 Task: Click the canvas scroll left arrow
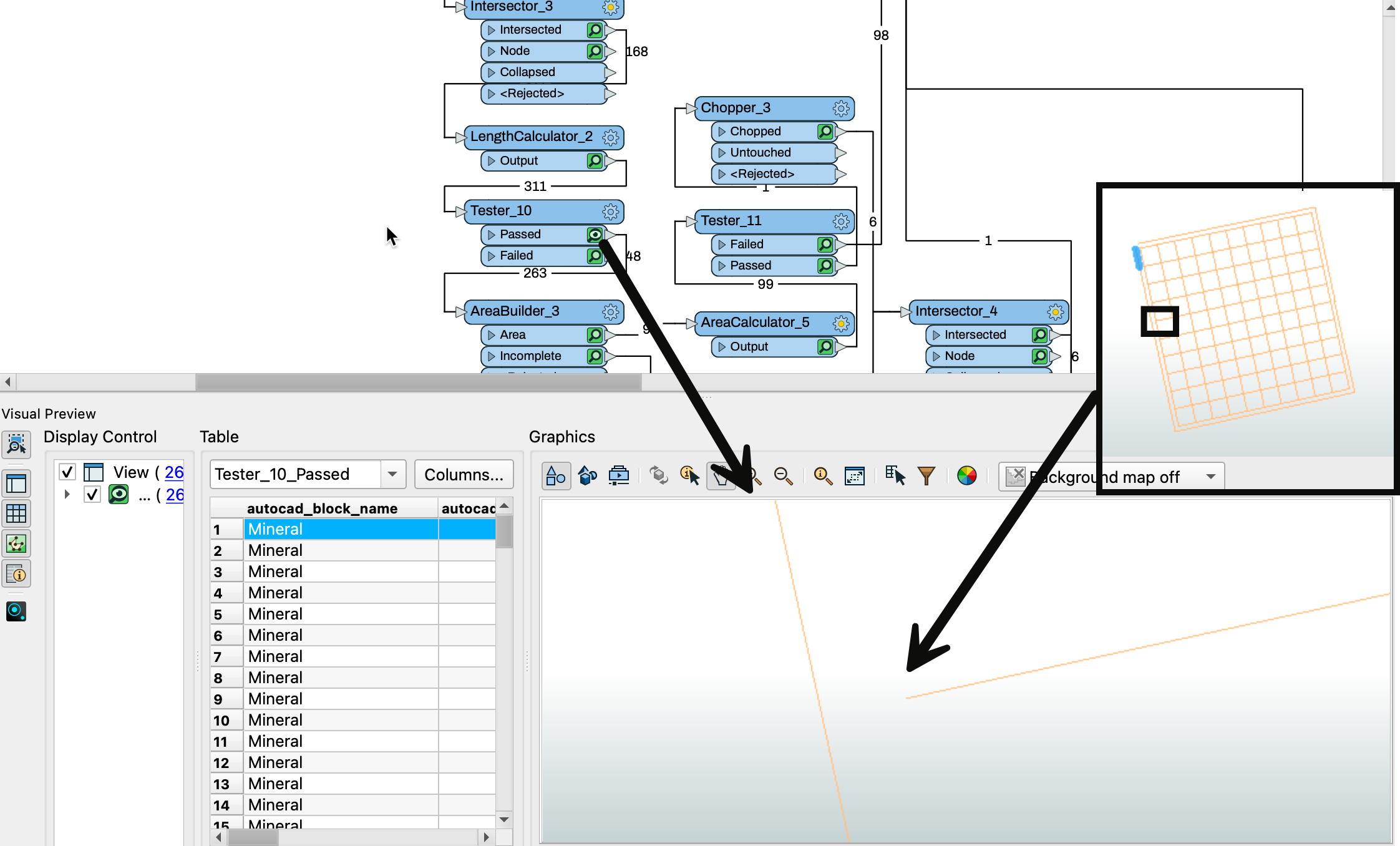click(7, 382)
